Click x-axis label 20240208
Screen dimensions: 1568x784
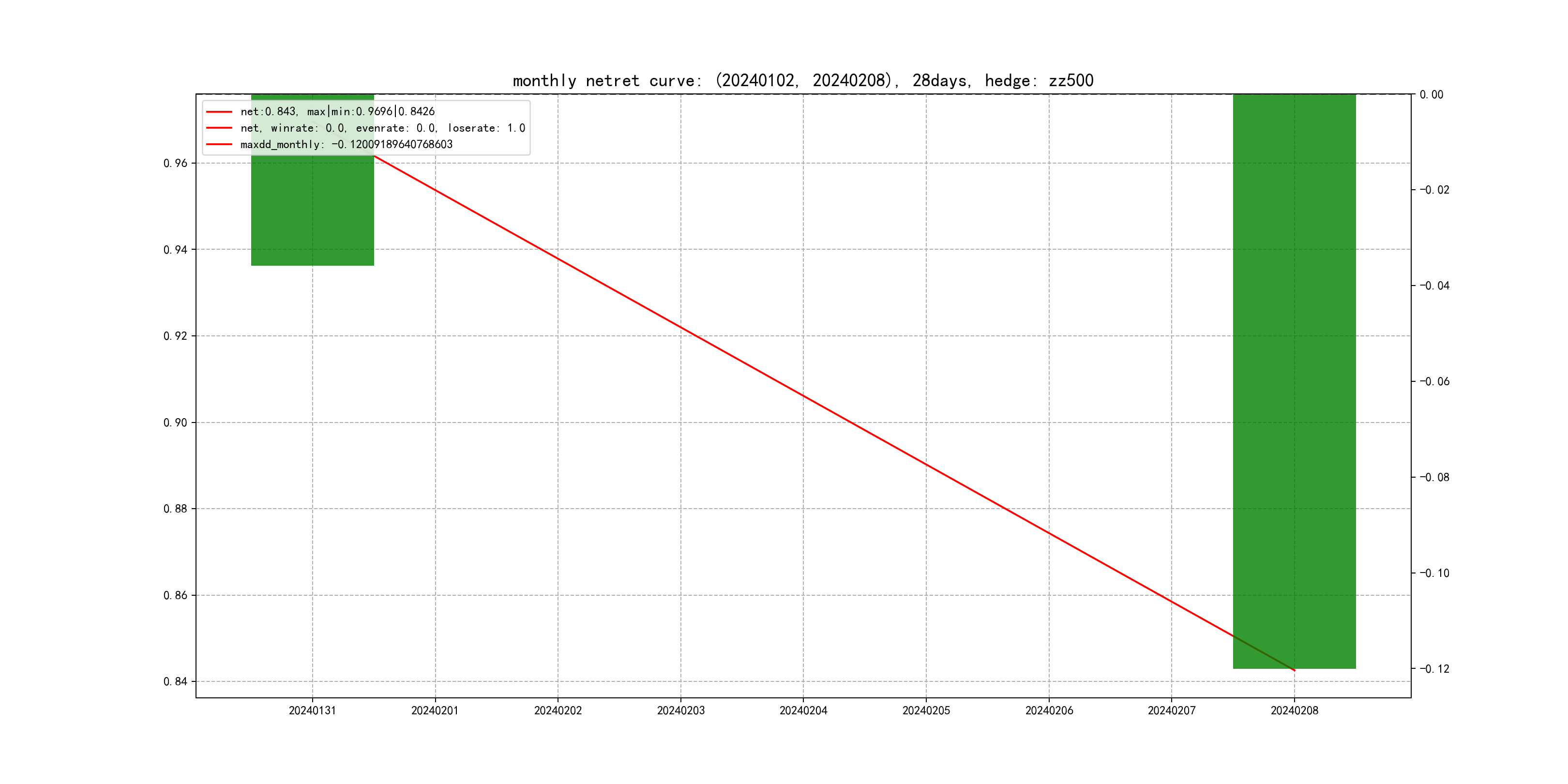coord(1294,710)
